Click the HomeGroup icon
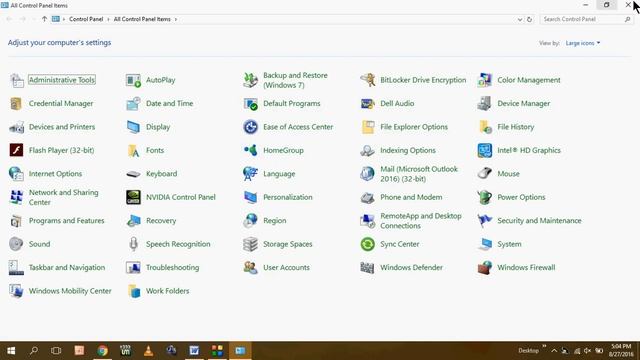The width and height of the screenshot is (640, 360). (x=251, y=151)
